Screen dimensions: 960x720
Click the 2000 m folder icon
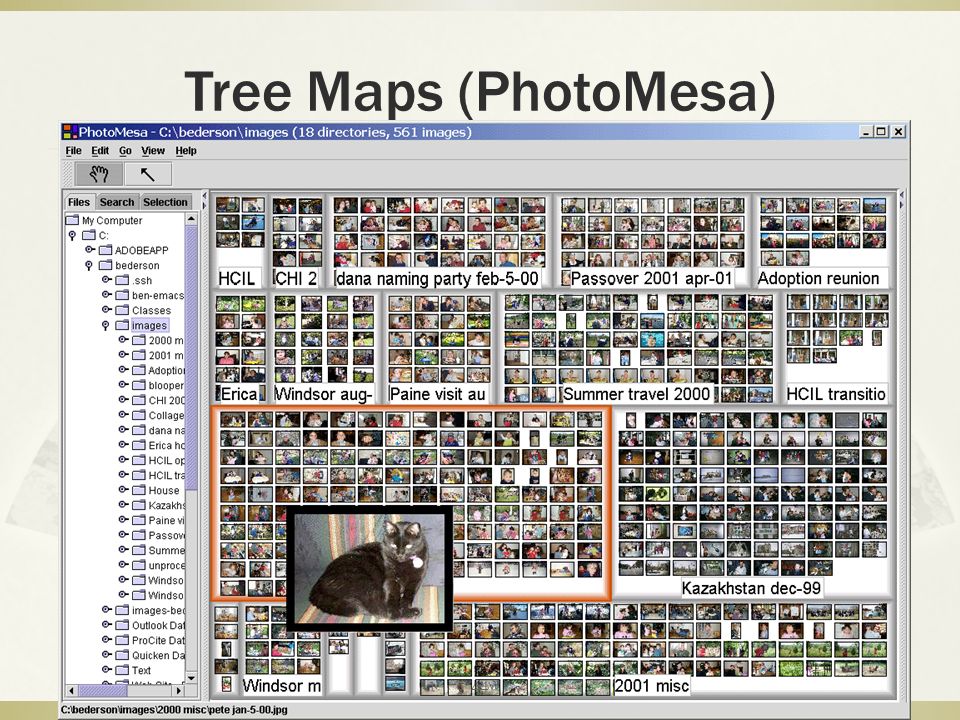tap(139, 340)
